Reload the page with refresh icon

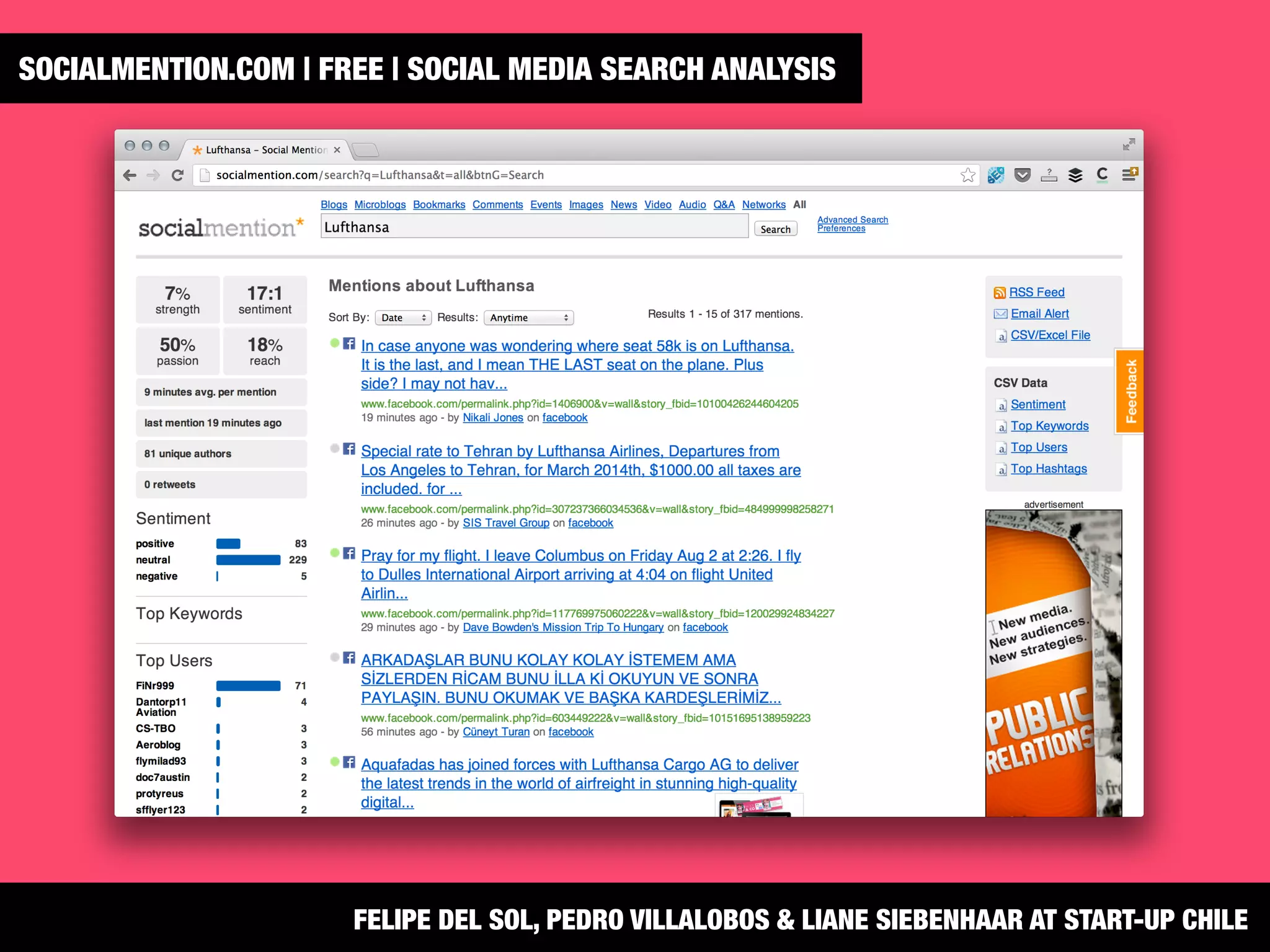[177, 175]
